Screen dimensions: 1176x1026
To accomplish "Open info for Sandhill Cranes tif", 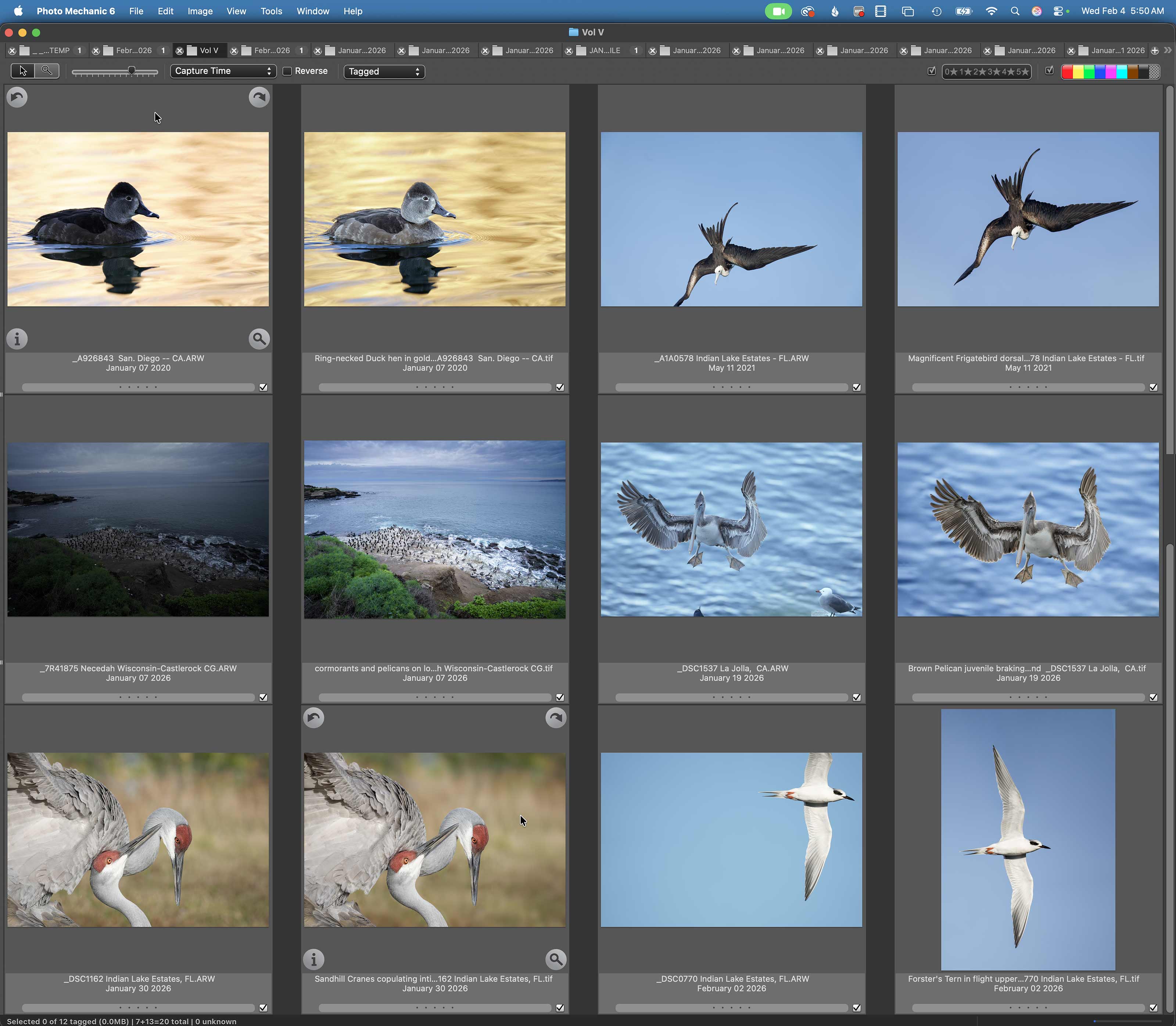I will click(313, 958).
